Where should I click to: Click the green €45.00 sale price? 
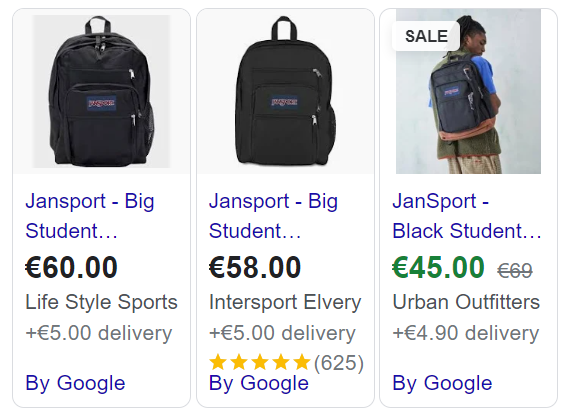tap(438, 267)
